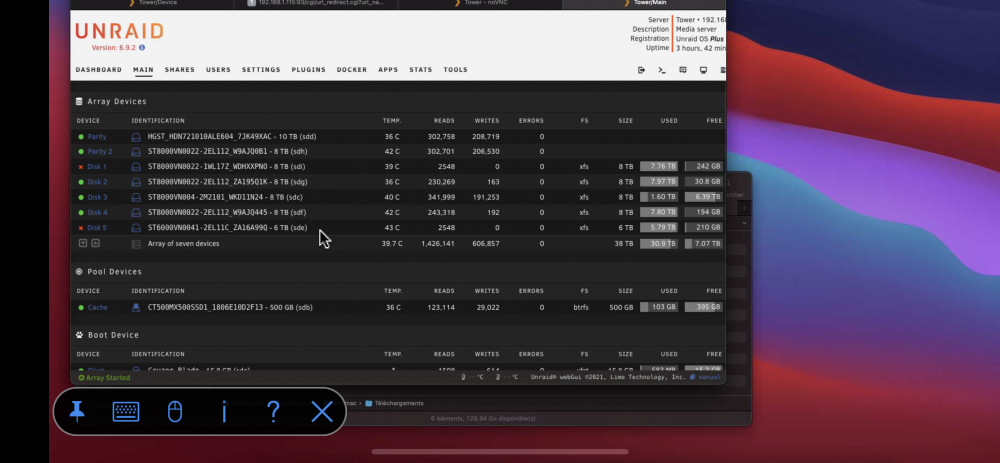The image size is (1000, 463).
Task: Go to the APPS page
Action: point(388,70)
